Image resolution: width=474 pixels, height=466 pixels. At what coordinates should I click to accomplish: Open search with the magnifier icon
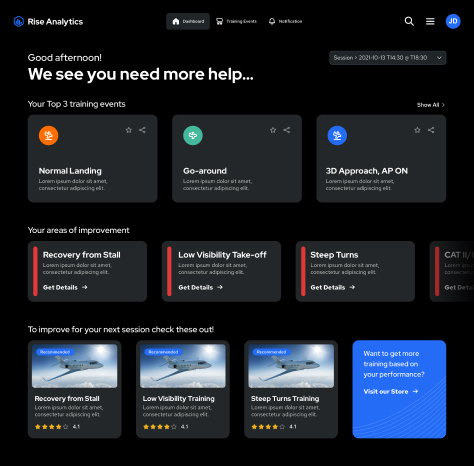point(409,21)
